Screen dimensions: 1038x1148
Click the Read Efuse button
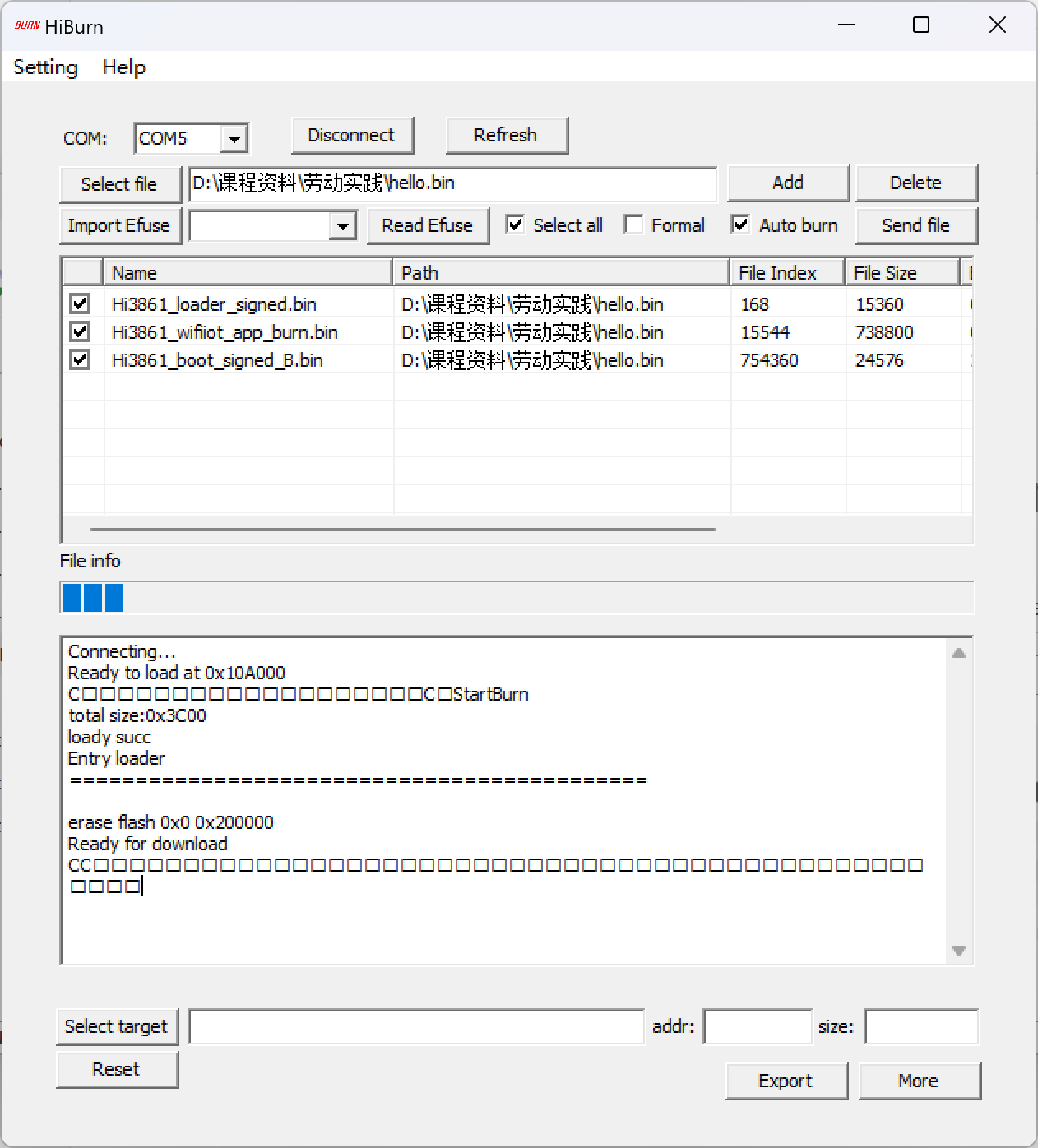click(x=427, y=226)
